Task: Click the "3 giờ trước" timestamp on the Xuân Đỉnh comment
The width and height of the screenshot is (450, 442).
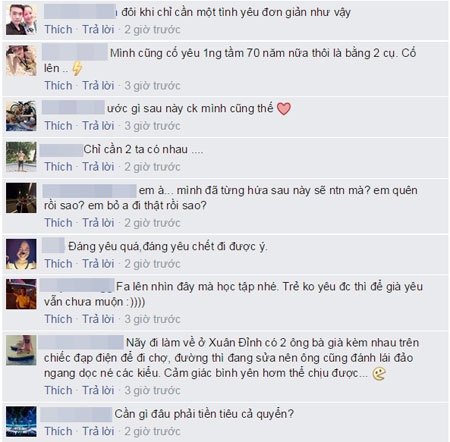Action: tap(152, 390)
